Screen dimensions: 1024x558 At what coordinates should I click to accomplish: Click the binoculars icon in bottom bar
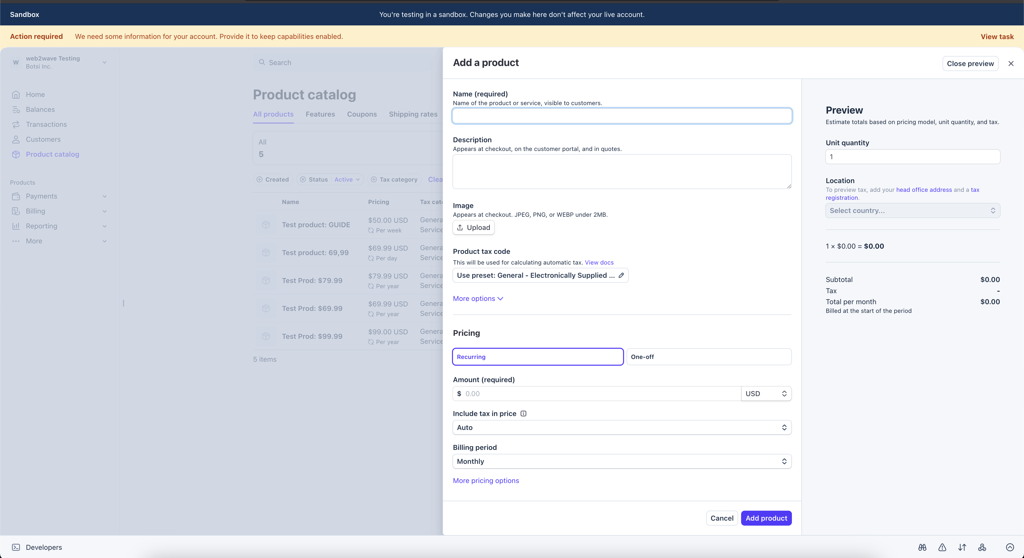coord(922,548)
